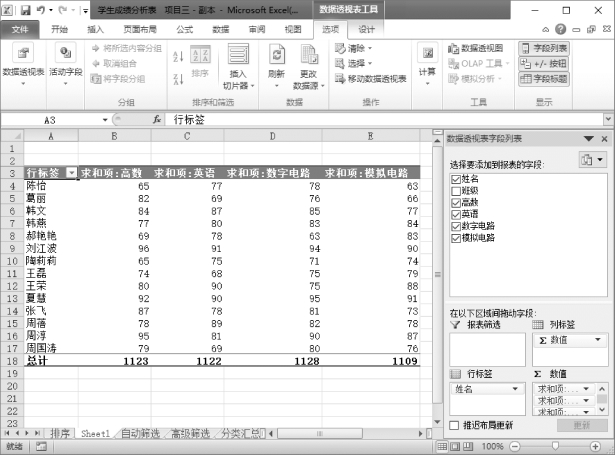Click the minimize ribbon caret icon
The width and height of the screenshot is (615, 455).
[546, 29]
